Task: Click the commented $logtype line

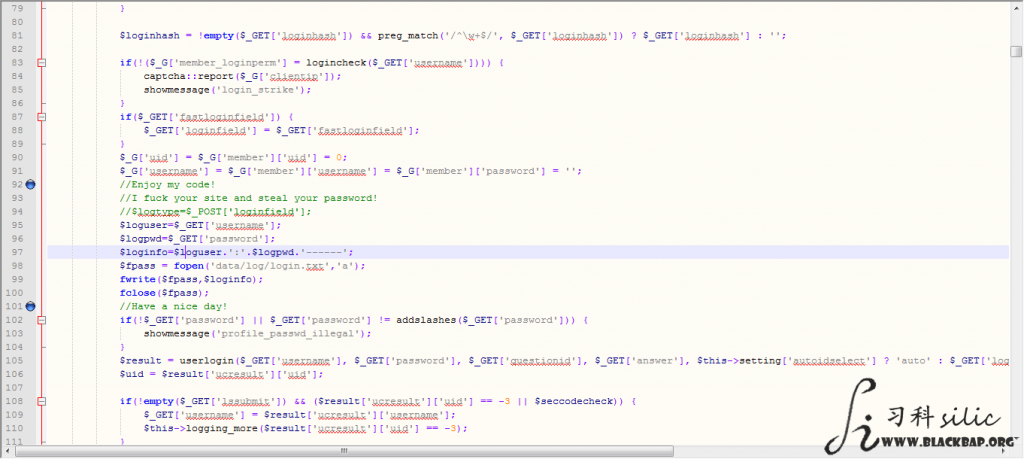Action: pos(216,212)
